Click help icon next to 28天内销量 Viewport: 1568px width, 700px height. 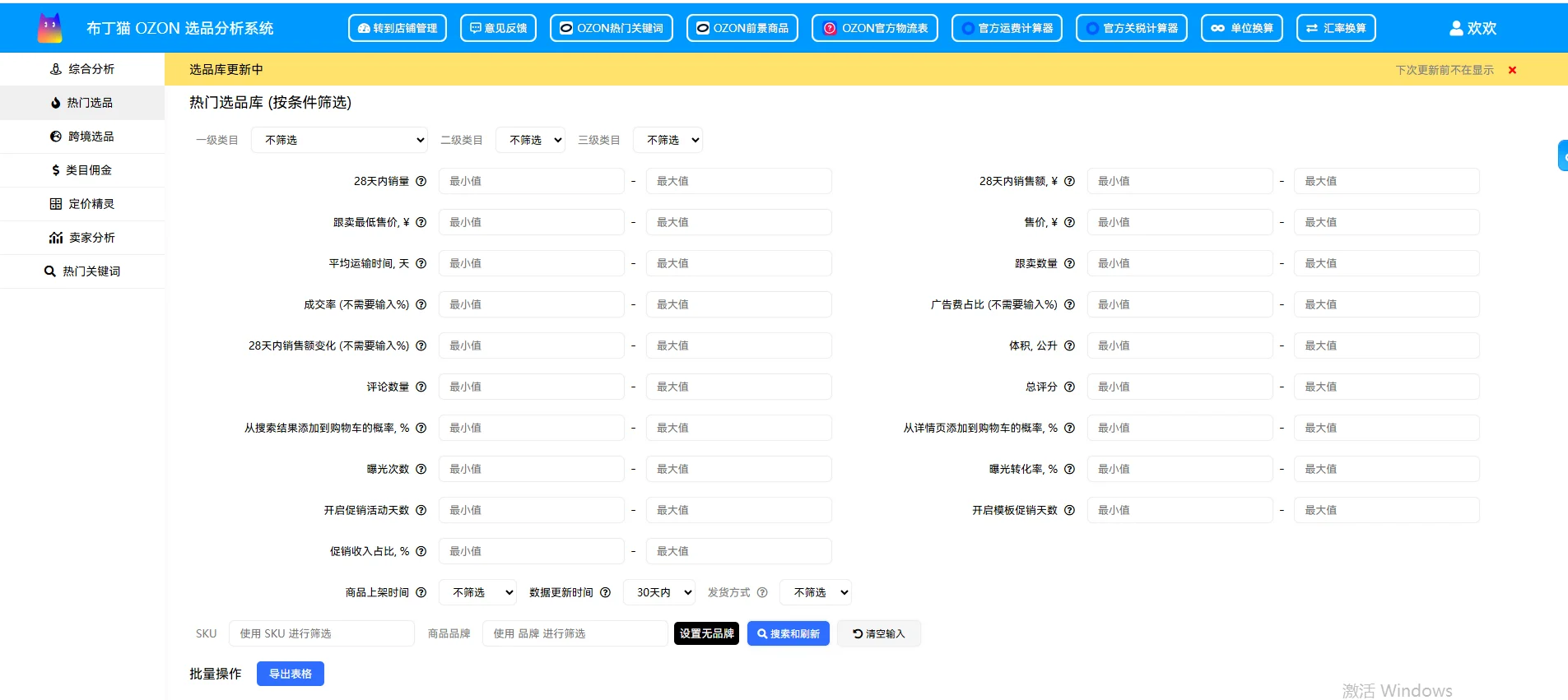[421, 181]
